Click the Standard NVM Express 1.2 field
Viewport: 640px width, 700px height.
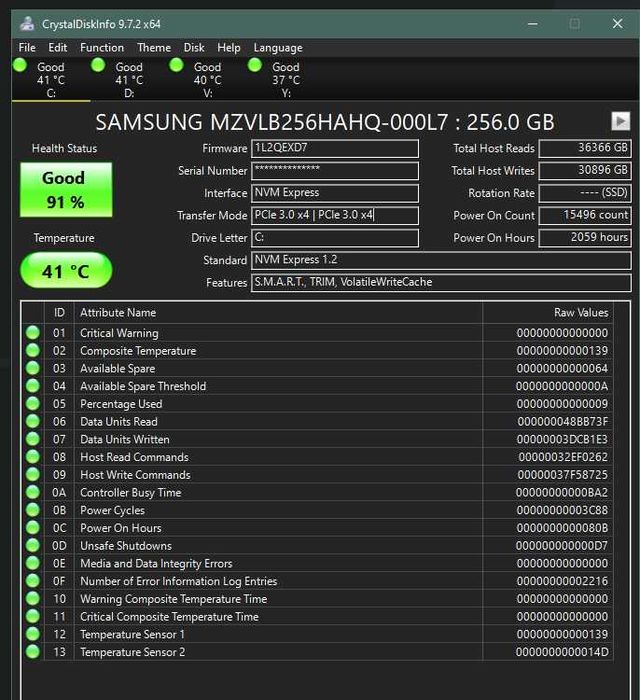[441, 260]
